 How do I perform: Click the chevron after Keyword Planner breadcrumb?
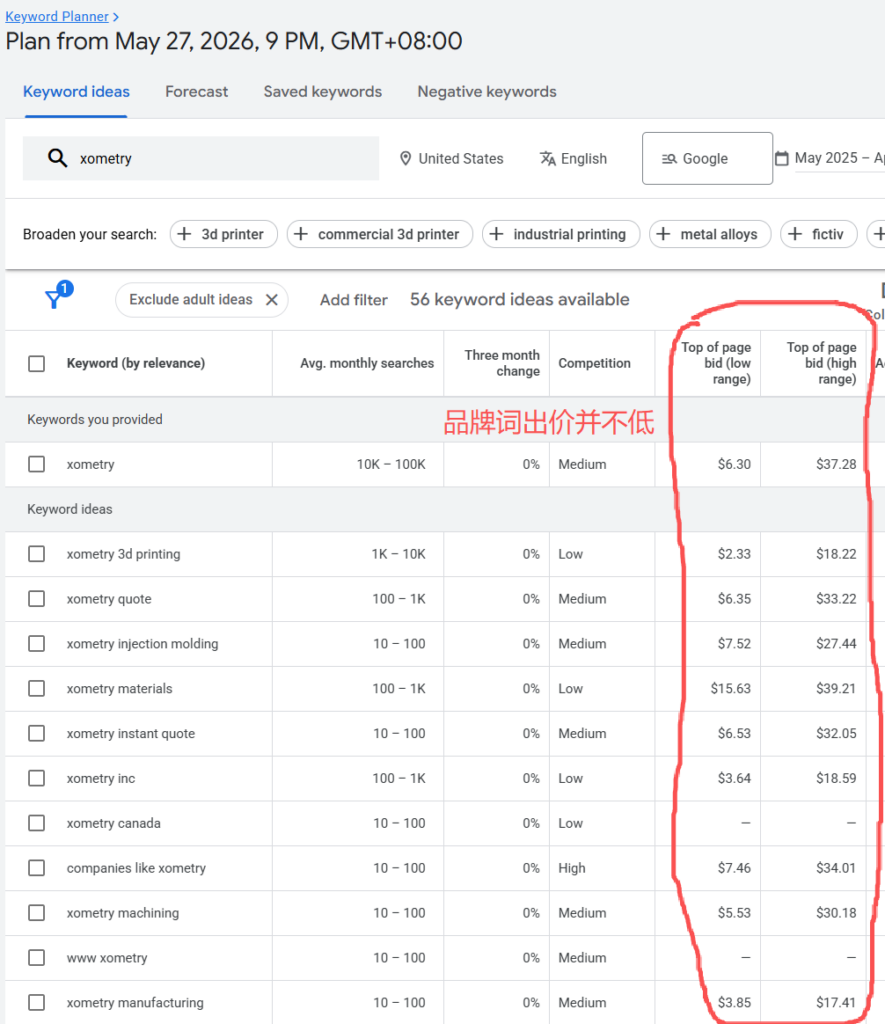click(116, 17)
